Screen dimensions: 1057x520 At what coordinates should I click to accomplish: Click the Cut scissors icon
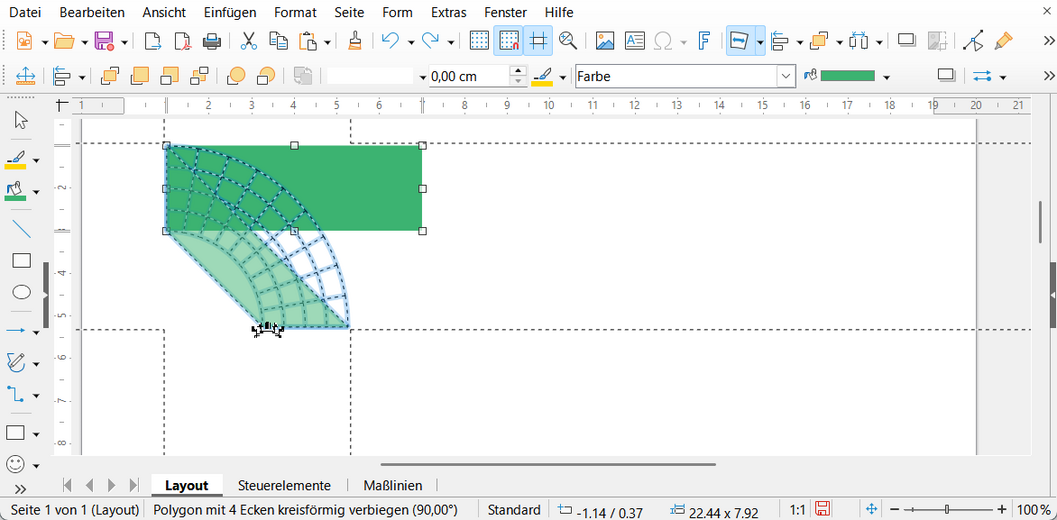[249, 41]
